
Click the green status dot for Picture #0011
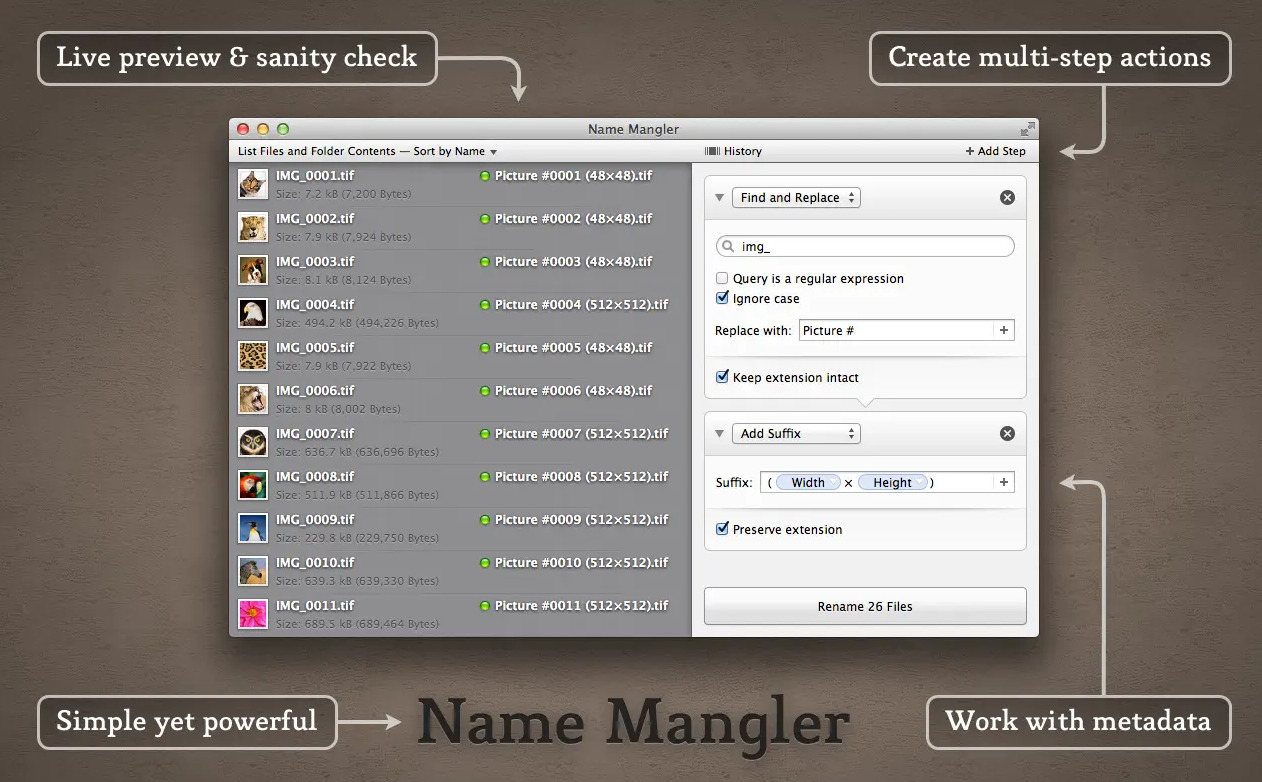[485, 606]
